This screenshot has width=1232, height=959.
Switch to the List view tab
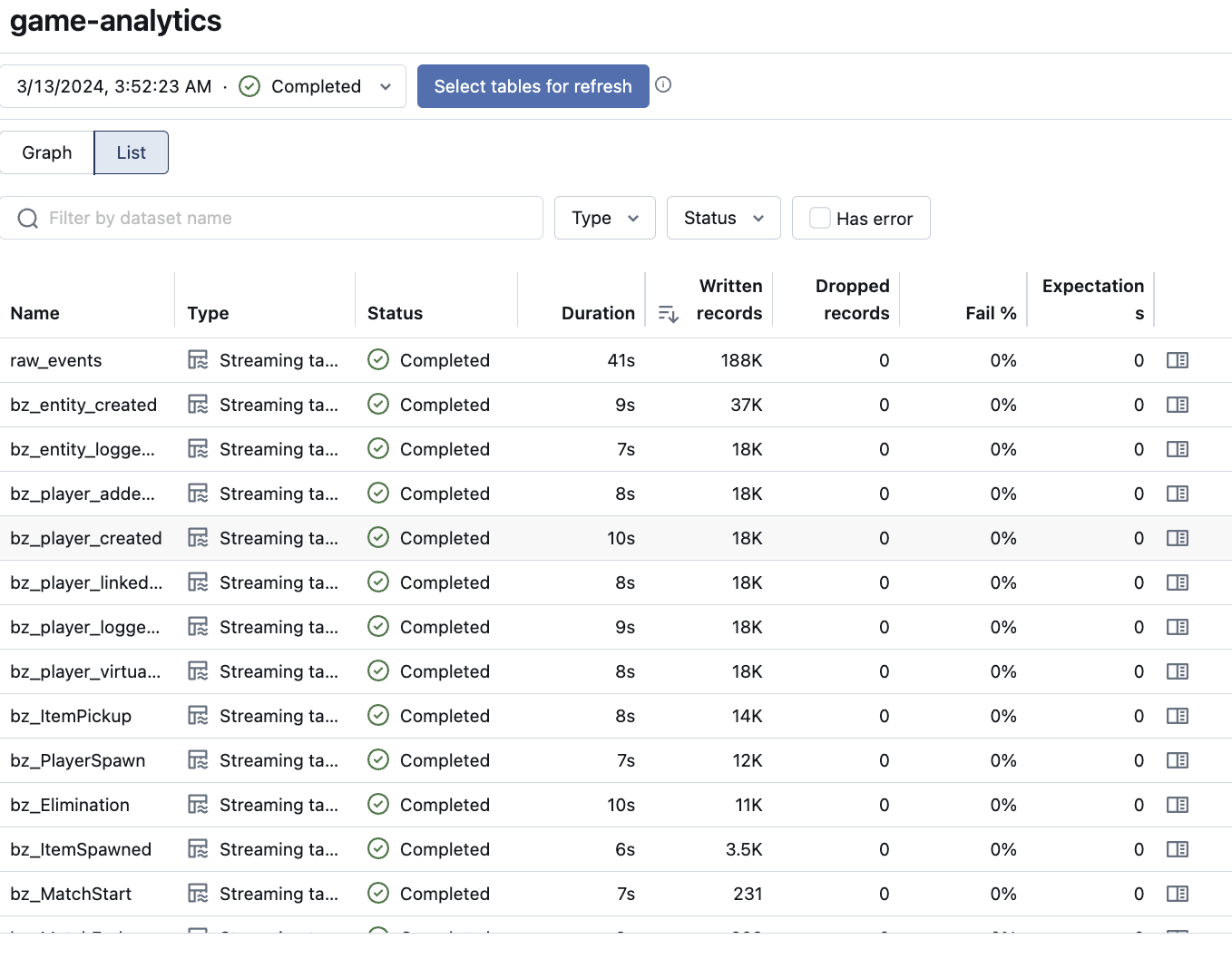[x=132, y=152]
